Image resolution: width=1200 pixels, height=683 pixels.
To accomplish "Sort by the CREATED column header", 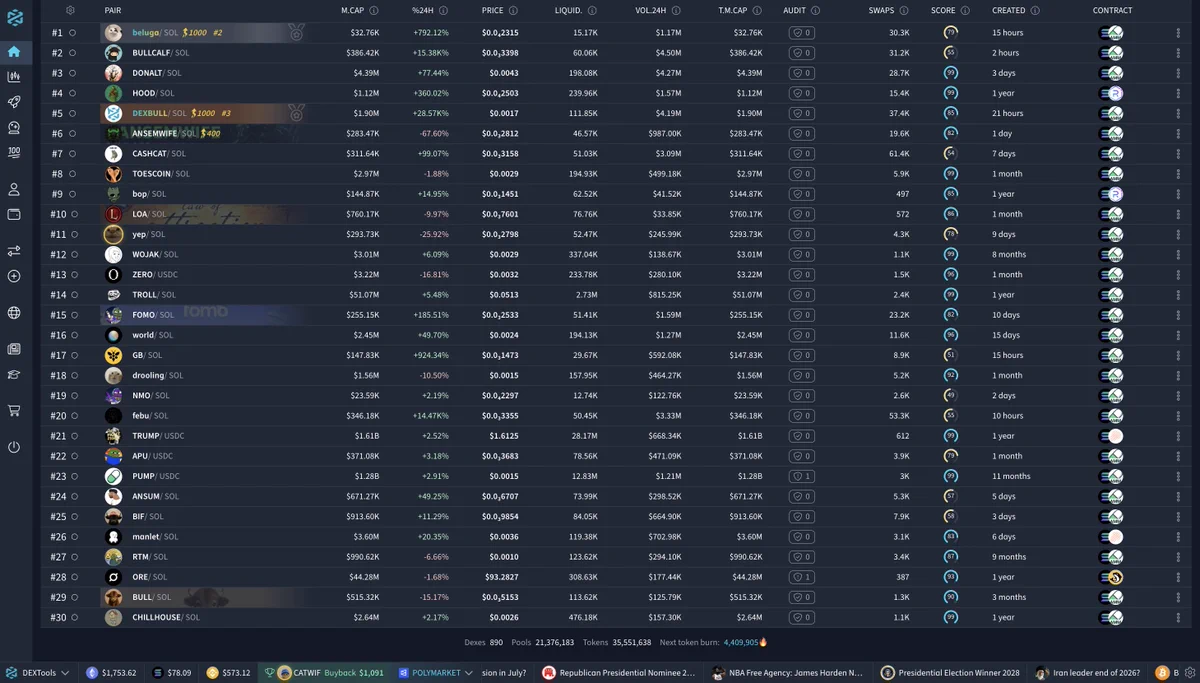I will pos(1008,10).
